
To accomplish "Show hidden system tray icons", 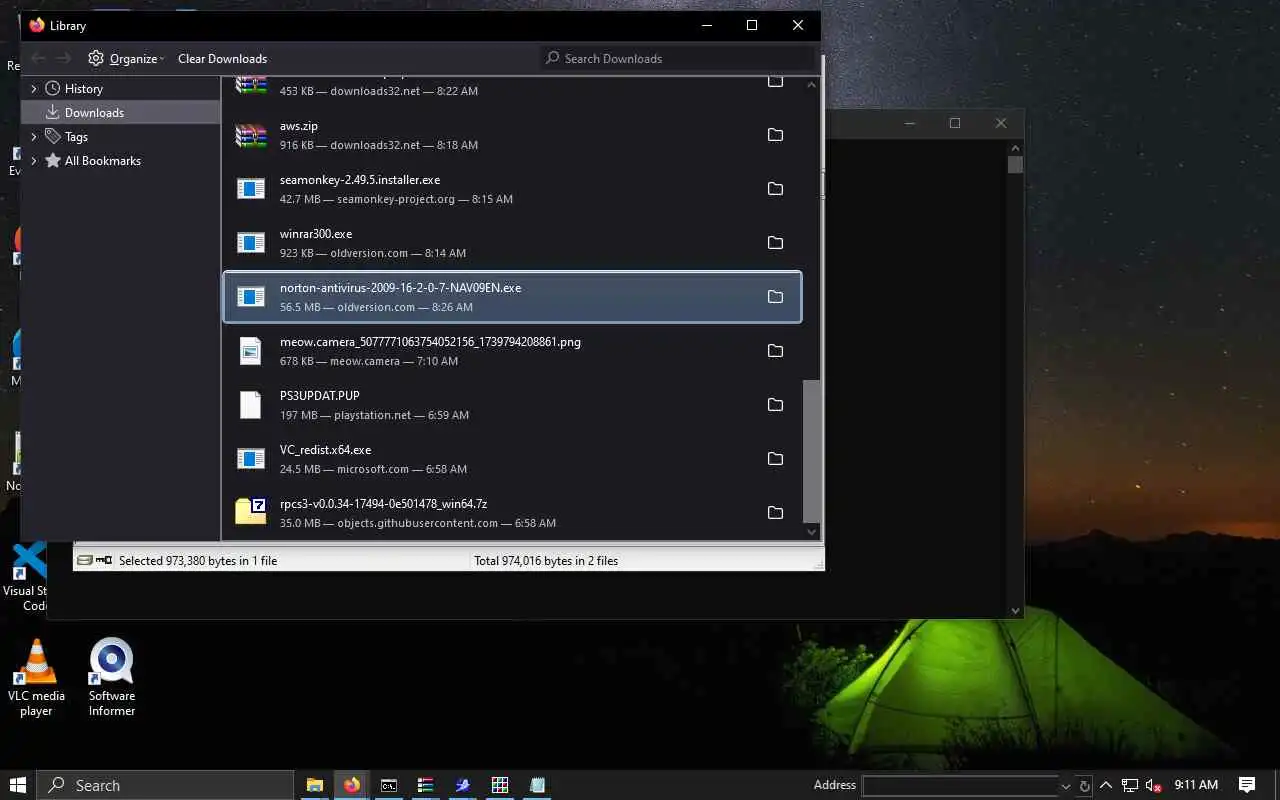I will point(1107,785).
